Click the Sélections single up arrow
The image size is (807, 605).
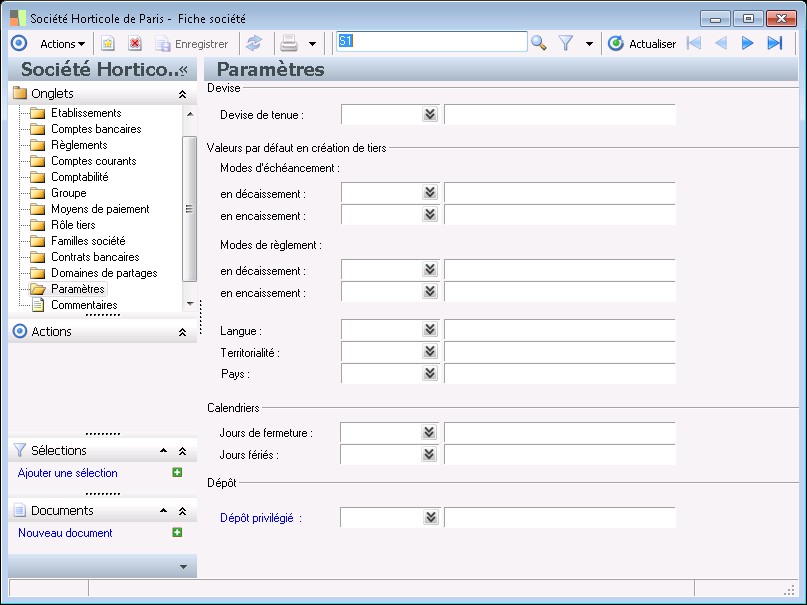[163, 451]
